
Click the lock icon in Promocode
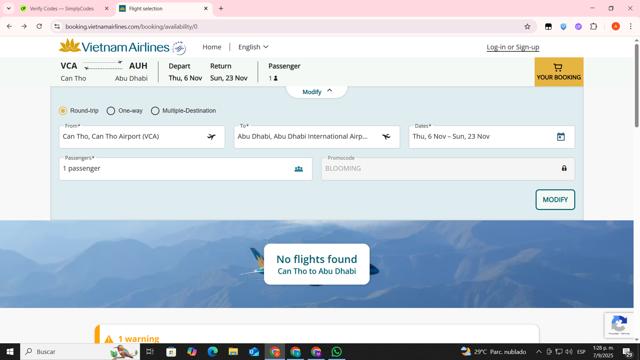click(x=564, y=168)
